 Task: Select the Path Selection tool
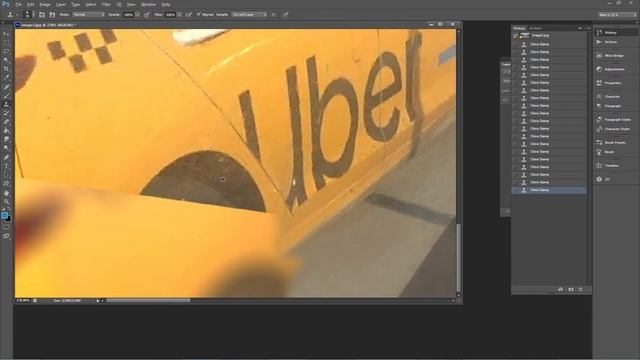6,175
